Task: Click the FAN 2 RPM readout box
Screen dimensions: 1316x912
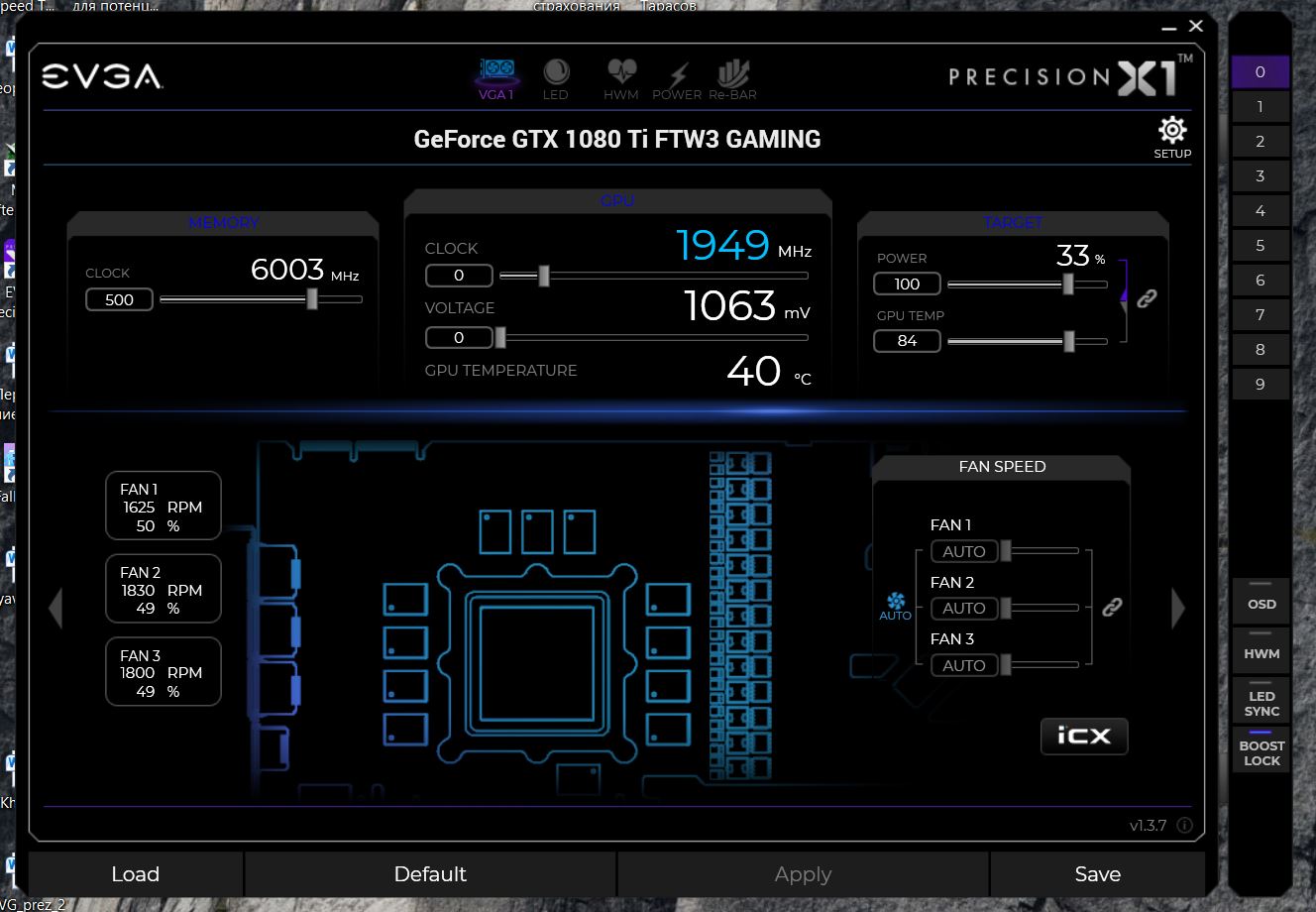Action: coord(164,589)
